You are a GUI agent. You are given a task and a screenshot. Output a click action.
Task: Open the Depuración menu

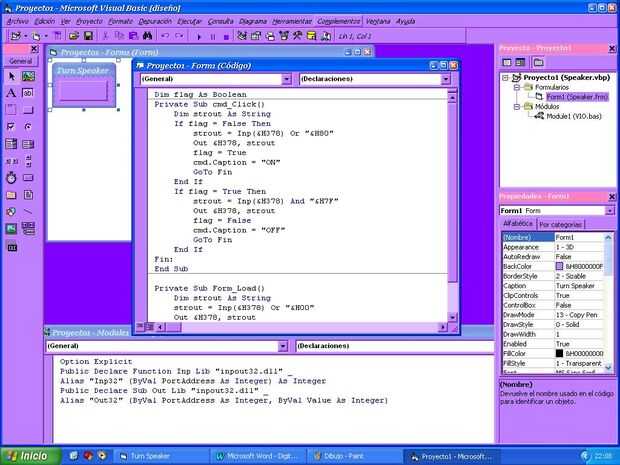[155, 21]
